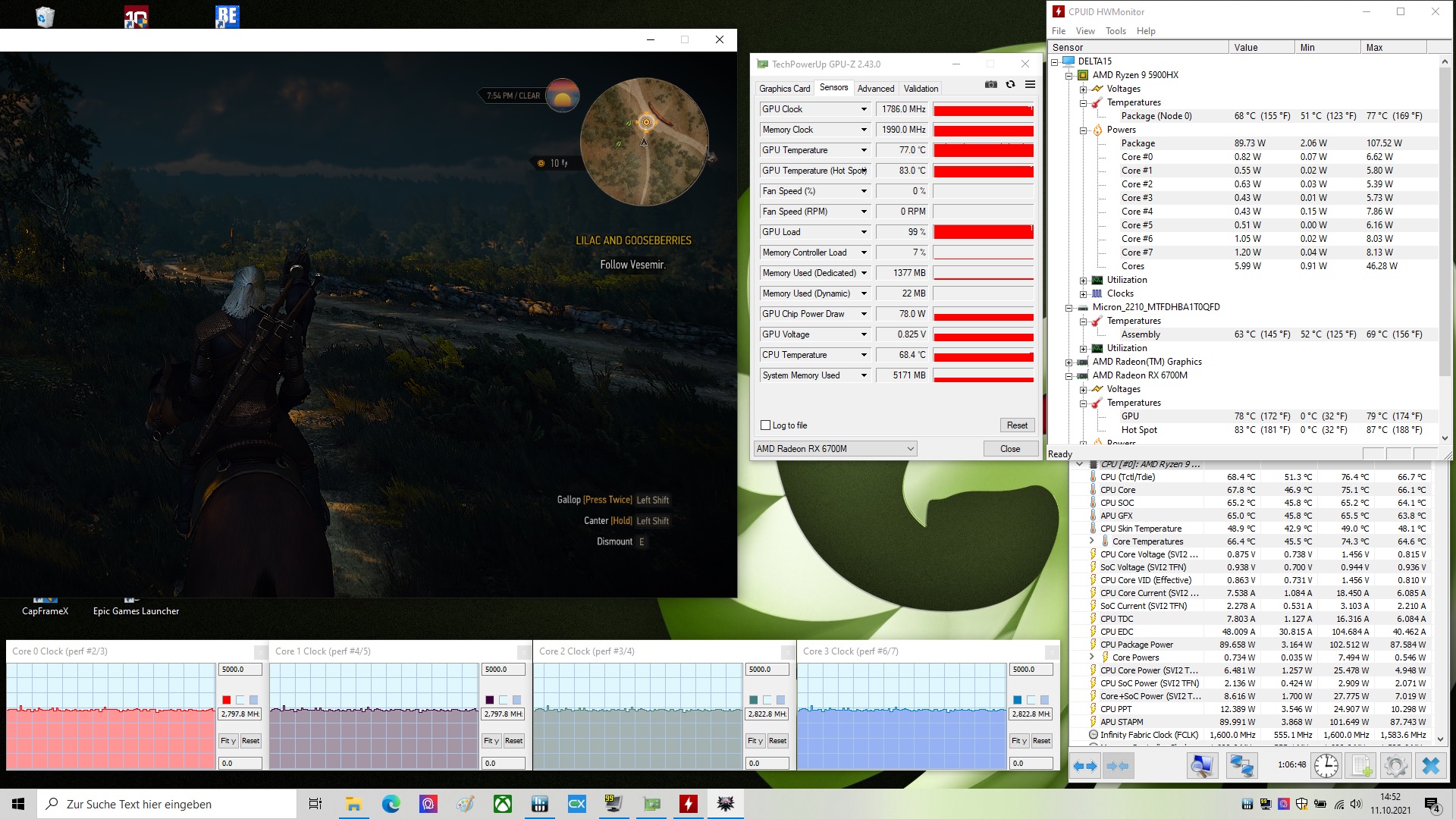The height and width of the screenshot is (819, 1456).
Task: Open Memory Clock sensor dropdown
Action: tap(863, 130)
